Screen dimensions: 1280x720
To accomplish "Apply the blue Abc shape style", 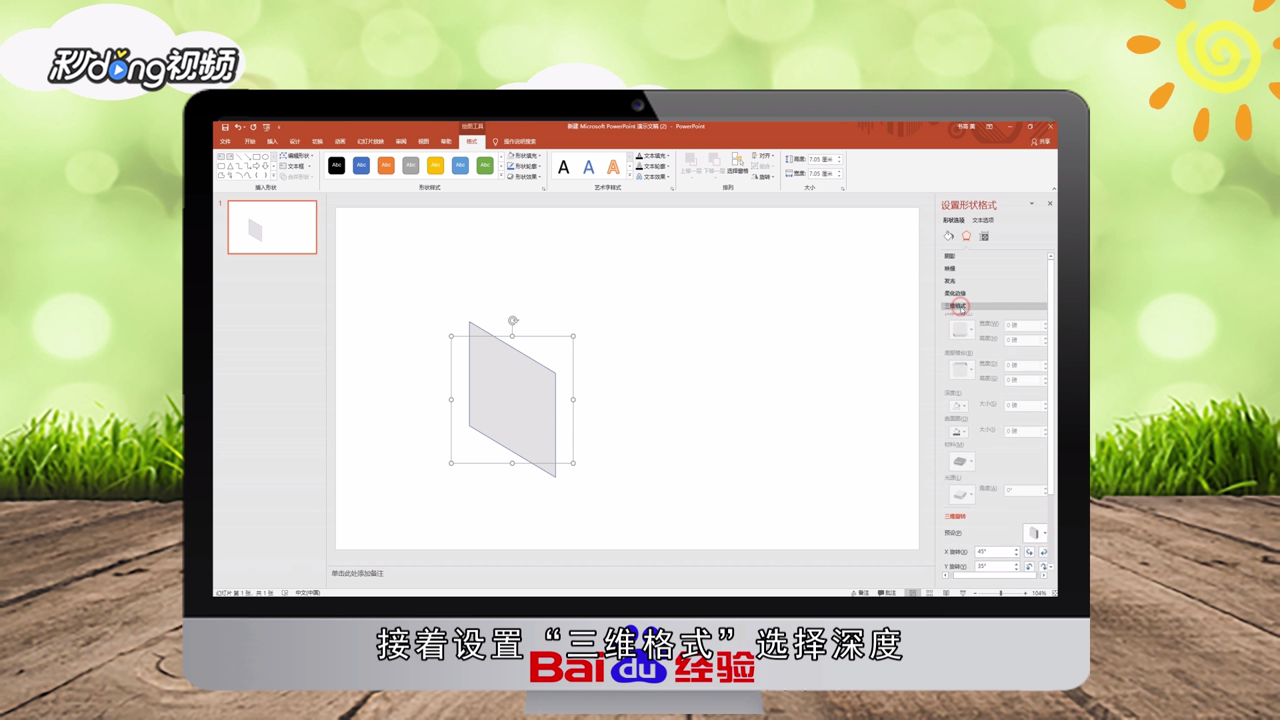I will [362, 165].
